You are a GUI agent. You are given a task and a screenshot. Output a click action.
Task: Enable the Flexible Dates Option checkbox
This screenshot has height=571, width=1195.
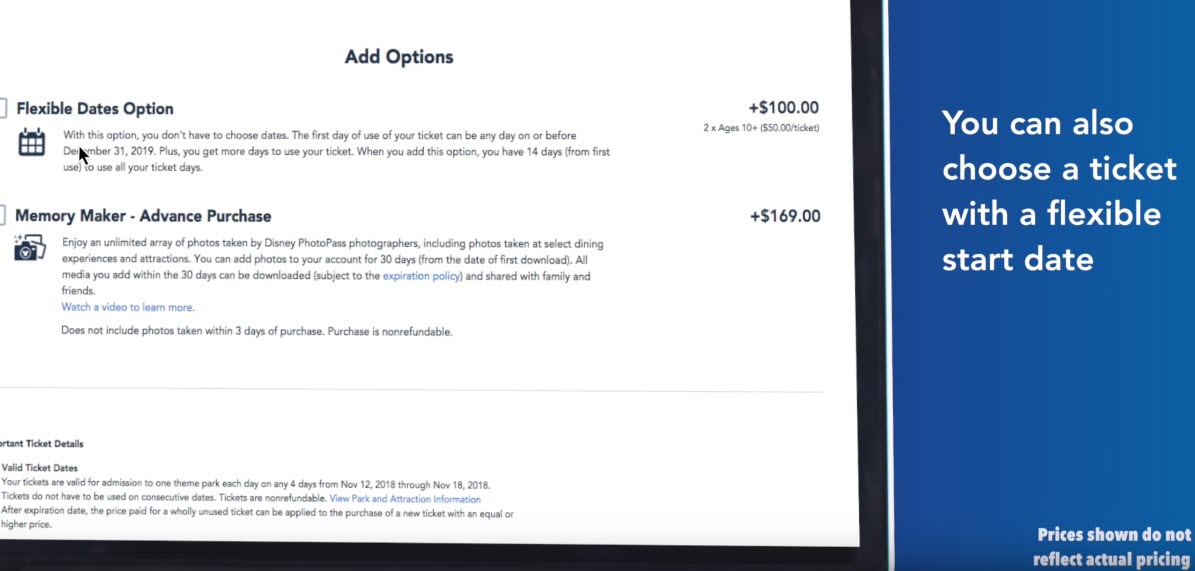pyautogui.click(x=3, y=108)
